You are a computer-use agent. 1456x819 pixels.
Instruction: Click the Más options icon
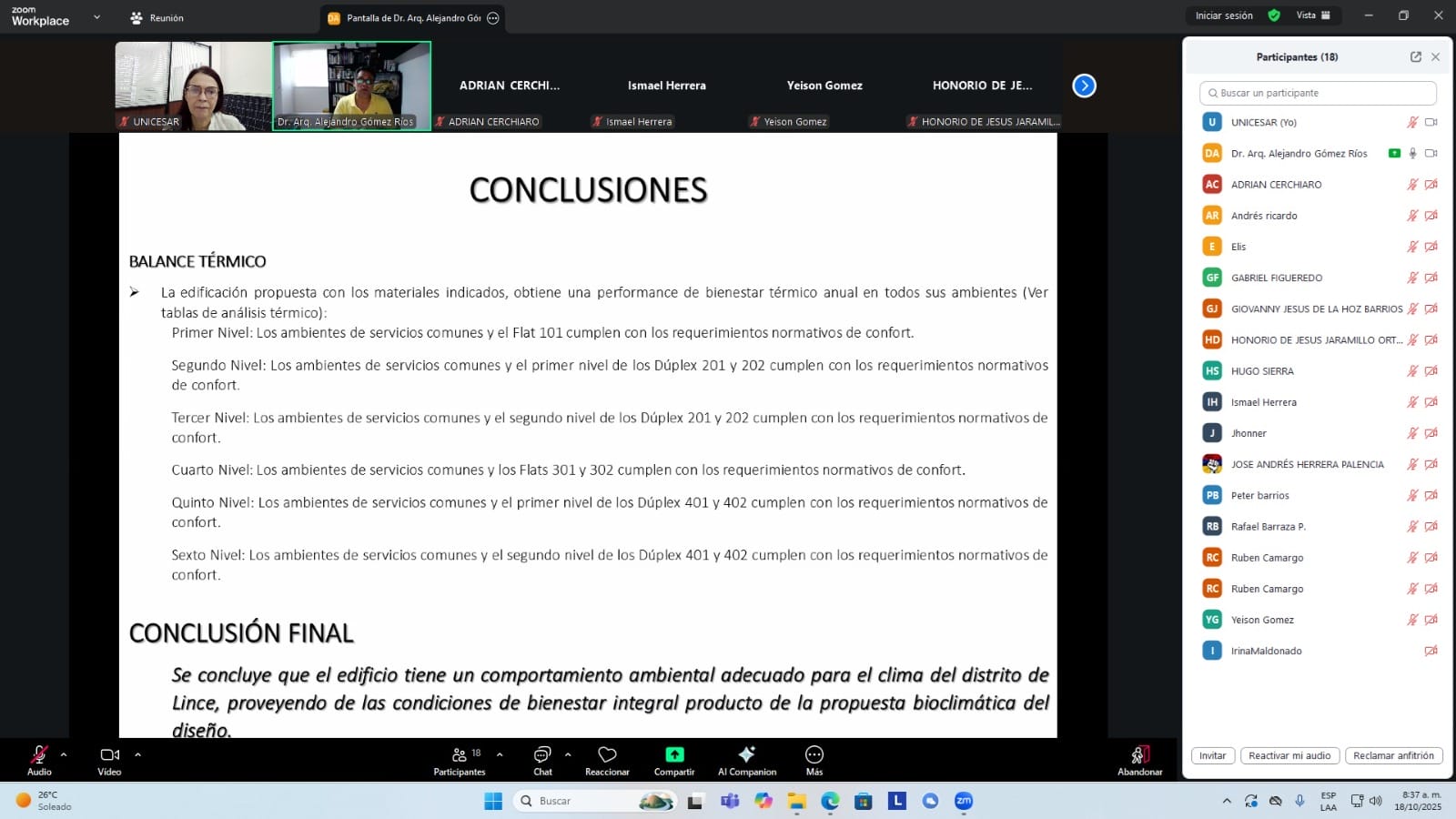click(814, 754)
